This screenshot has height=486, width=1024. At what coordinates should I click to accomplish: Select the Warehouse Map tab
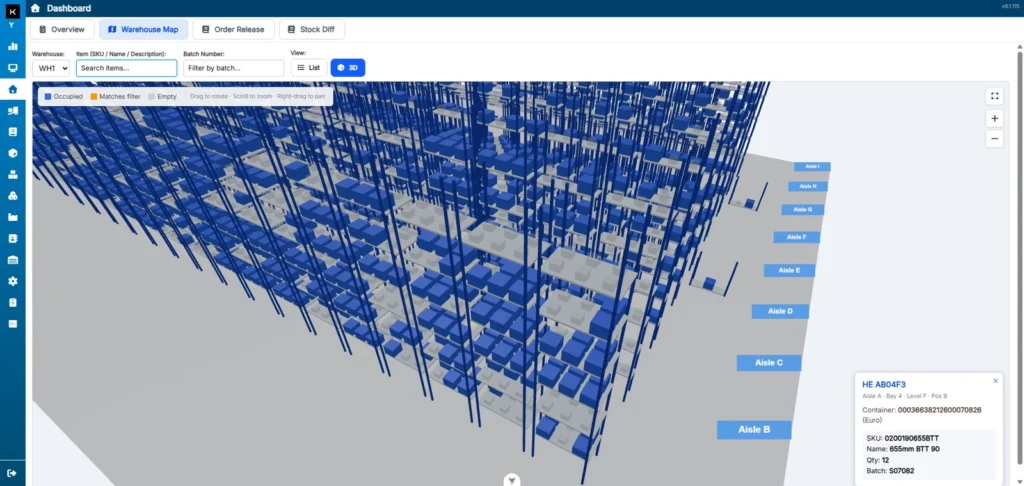coord(144,29)
